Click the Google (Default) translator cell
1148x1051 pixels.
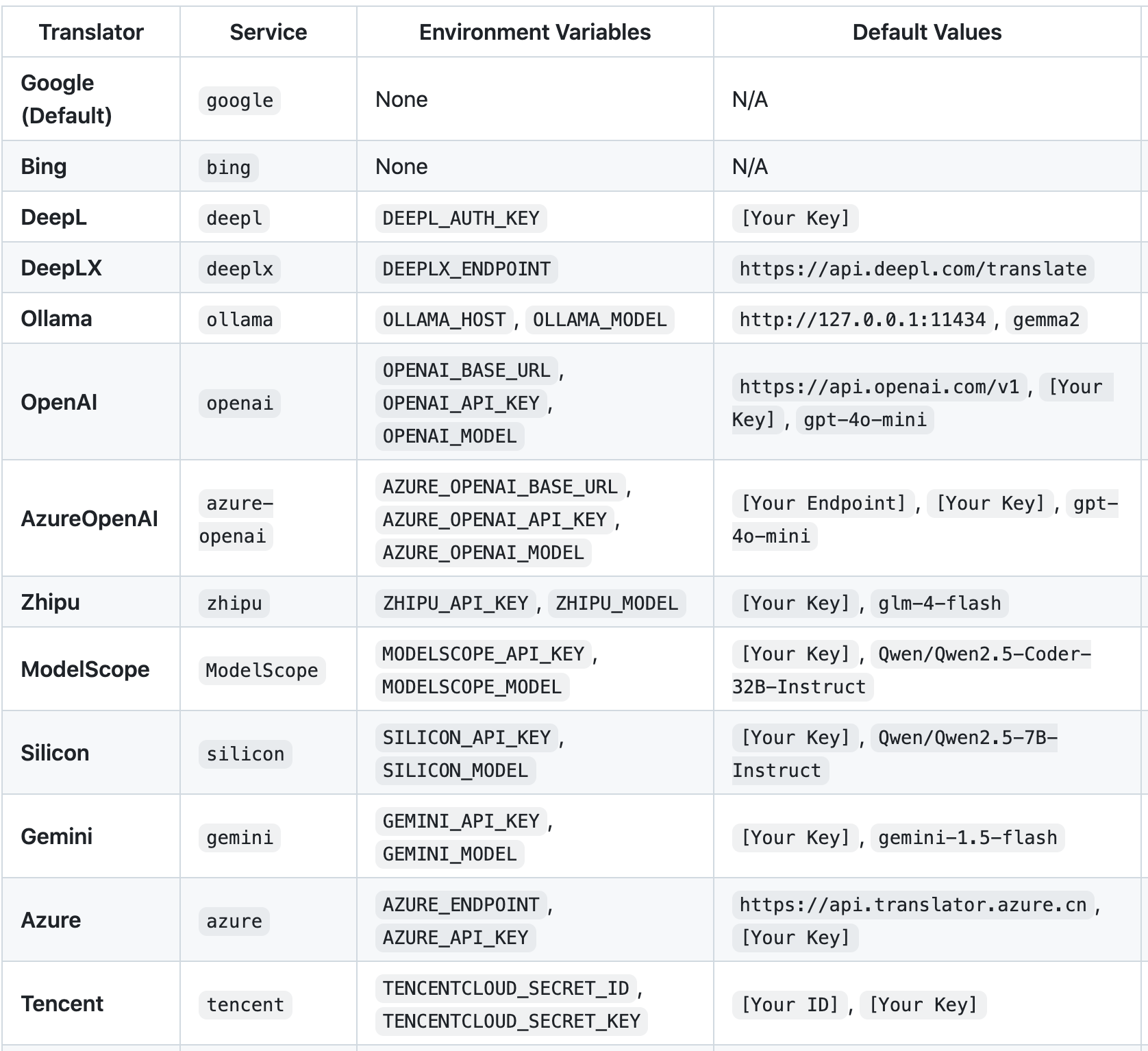(66, 99)
